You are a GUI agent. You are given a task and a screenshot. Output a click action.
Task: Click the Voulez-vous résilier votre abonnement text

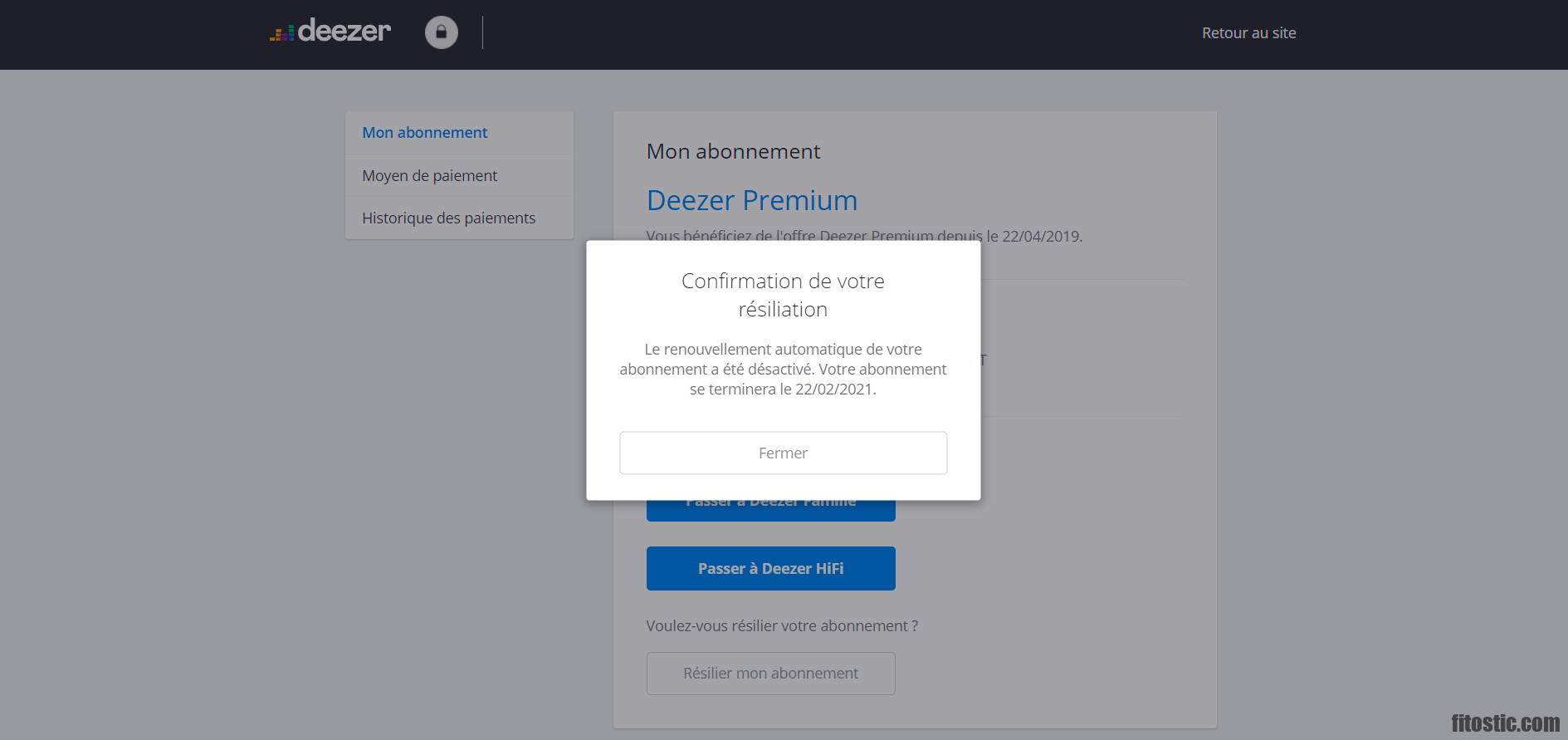tap(782, 625)
